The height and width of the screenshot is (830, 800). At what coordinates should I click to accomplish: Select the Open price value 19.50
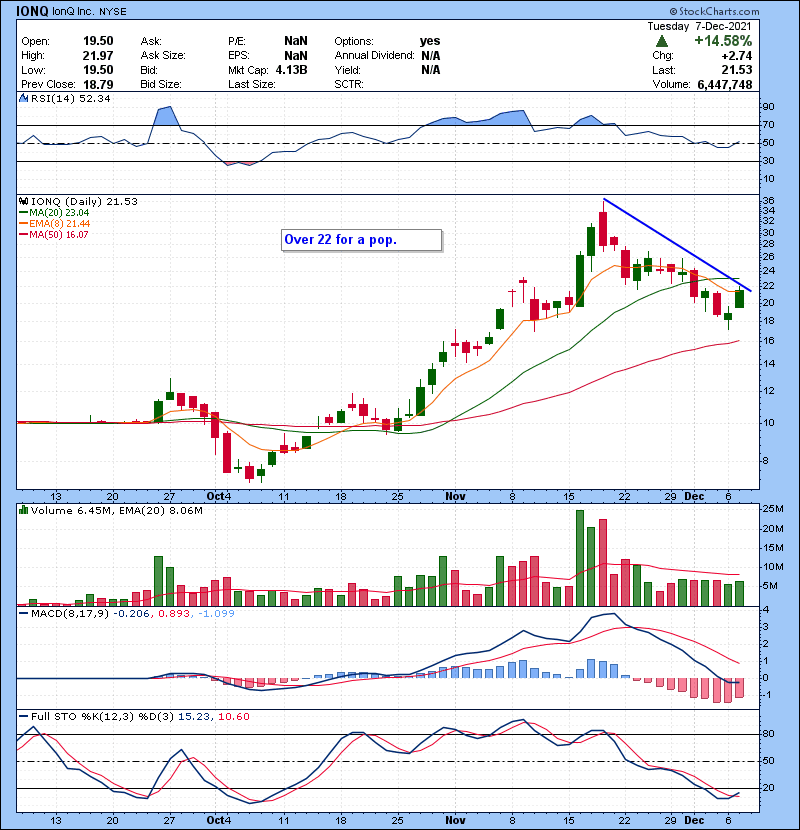tap(98, 41)
